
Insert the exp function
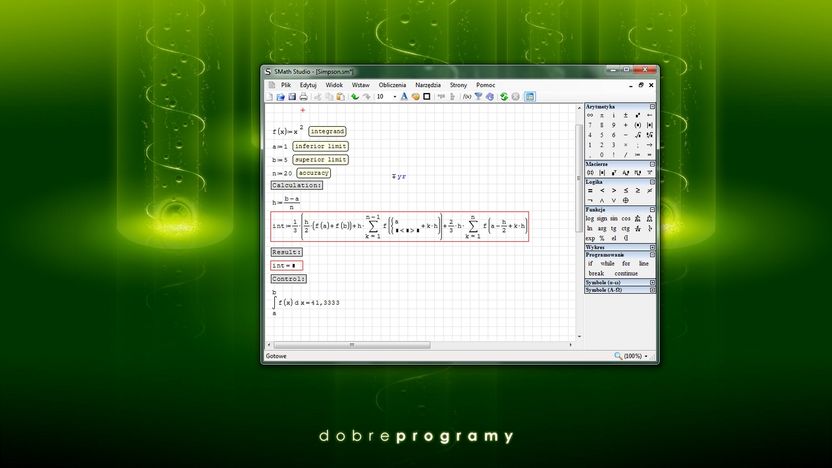click(590, 238)
